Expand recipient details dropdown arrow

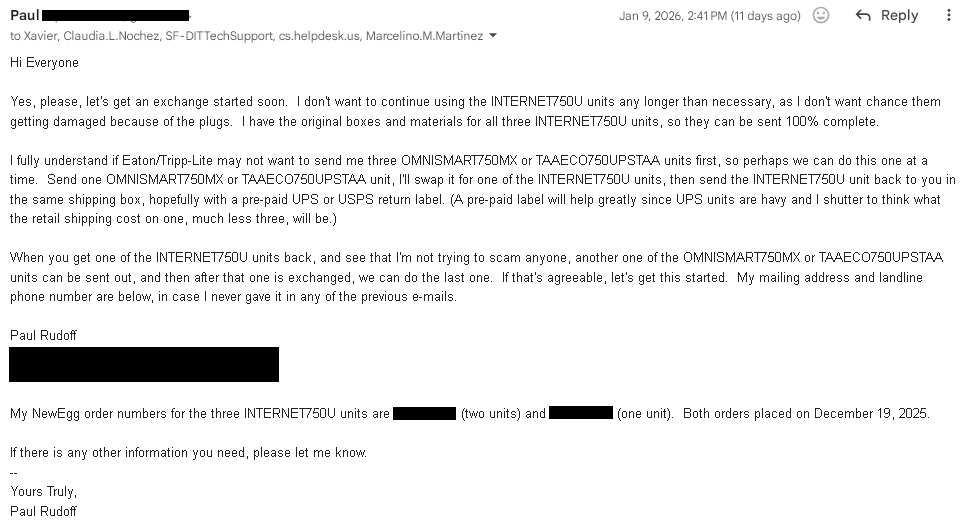493,36
